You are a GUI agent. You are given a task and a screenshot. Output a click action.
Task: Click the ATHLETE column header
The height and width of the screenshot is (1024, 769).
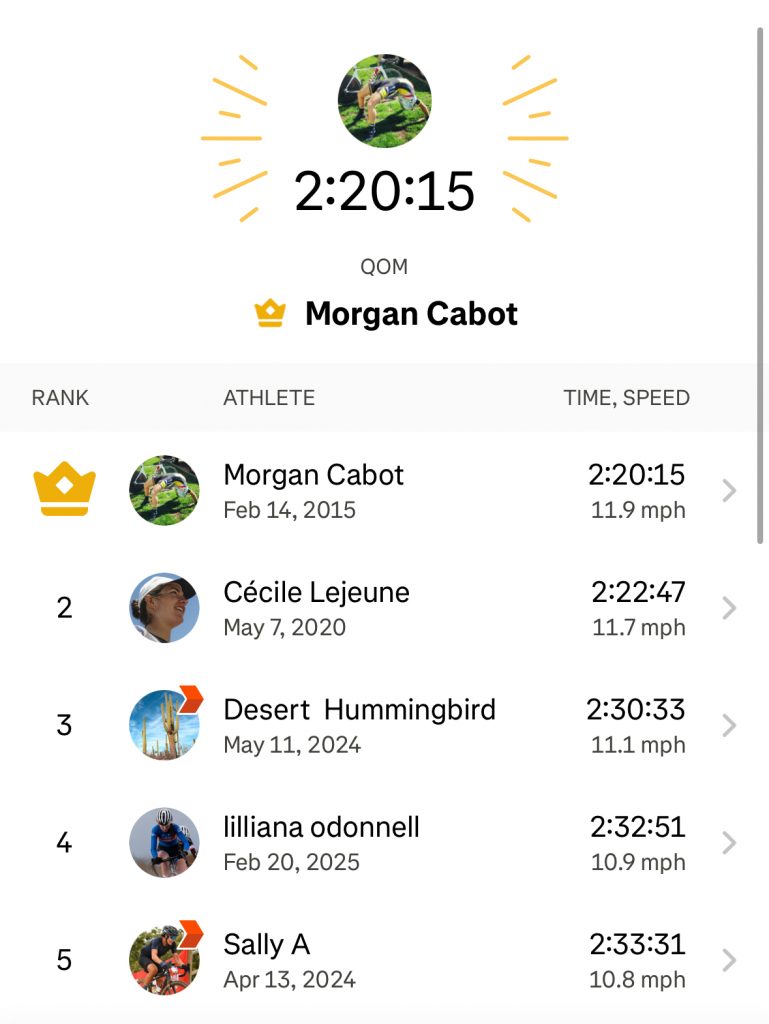click(269, 398)
